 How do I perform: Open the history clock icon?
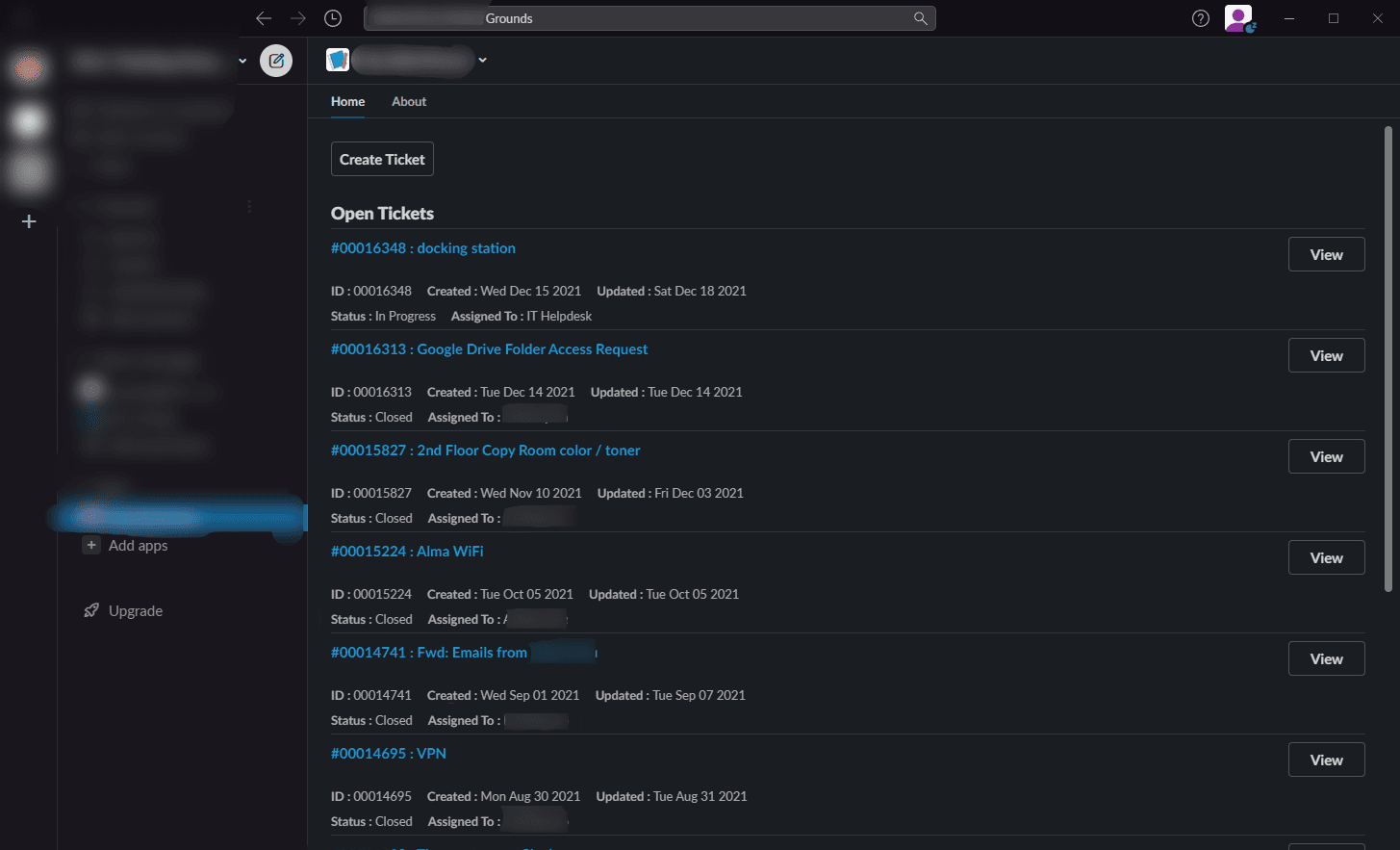[x=333, y=18]
